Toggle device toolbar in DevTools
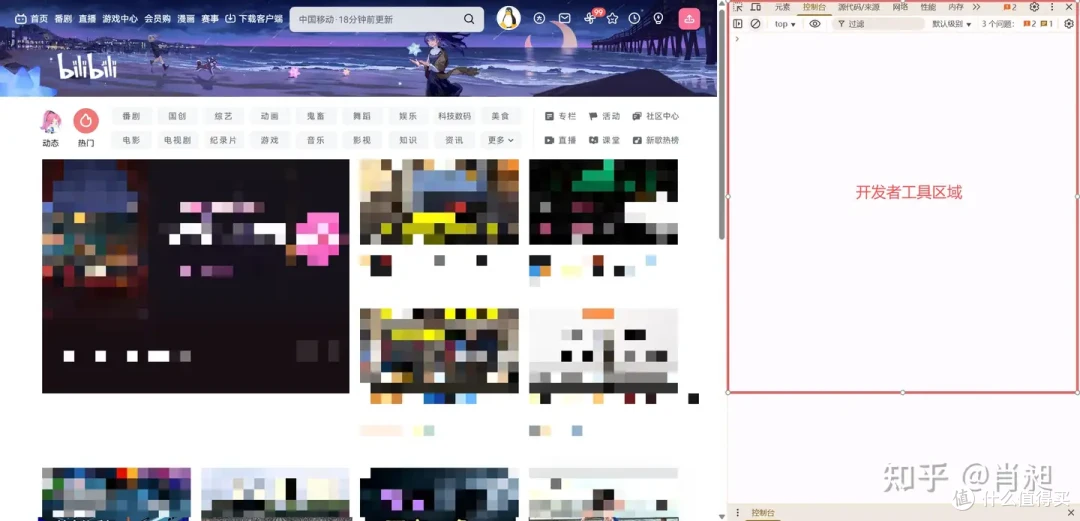Image resolution: width=1080 pixels, height=521 pixels. click(x=756, y=7)
